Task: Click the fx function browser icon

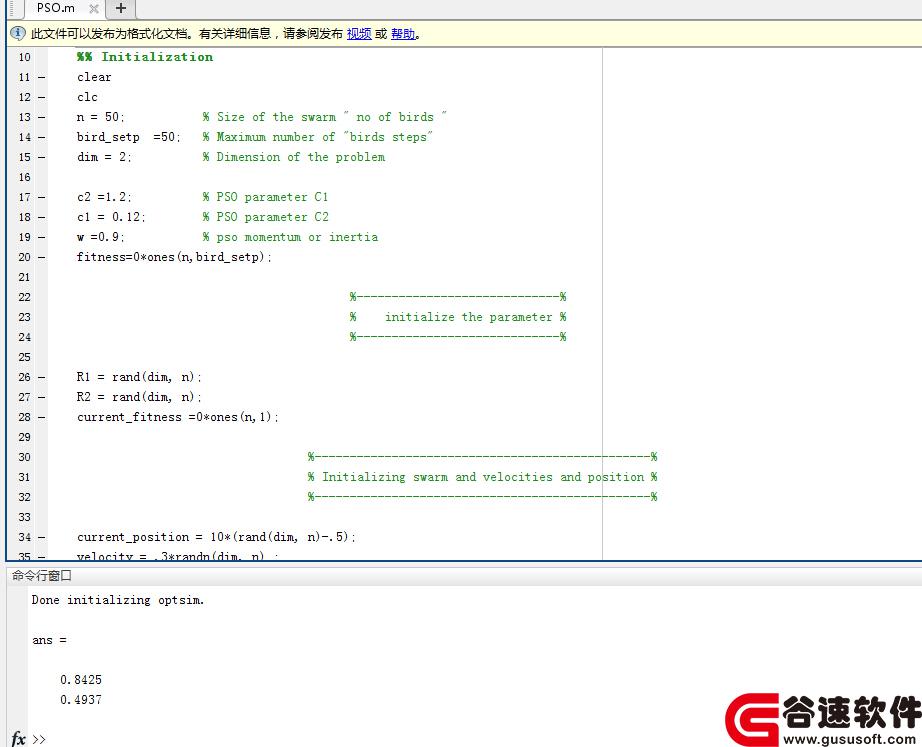Action: [18, 738]
